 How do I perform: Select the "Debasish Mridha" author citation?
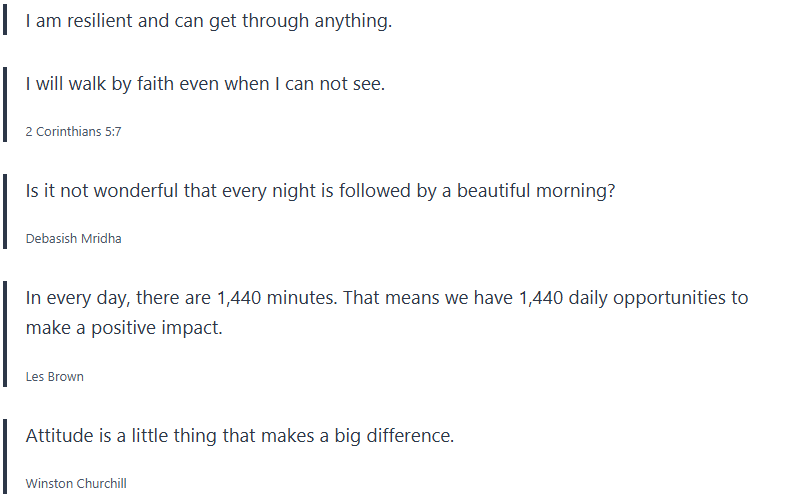coord(73,238)
